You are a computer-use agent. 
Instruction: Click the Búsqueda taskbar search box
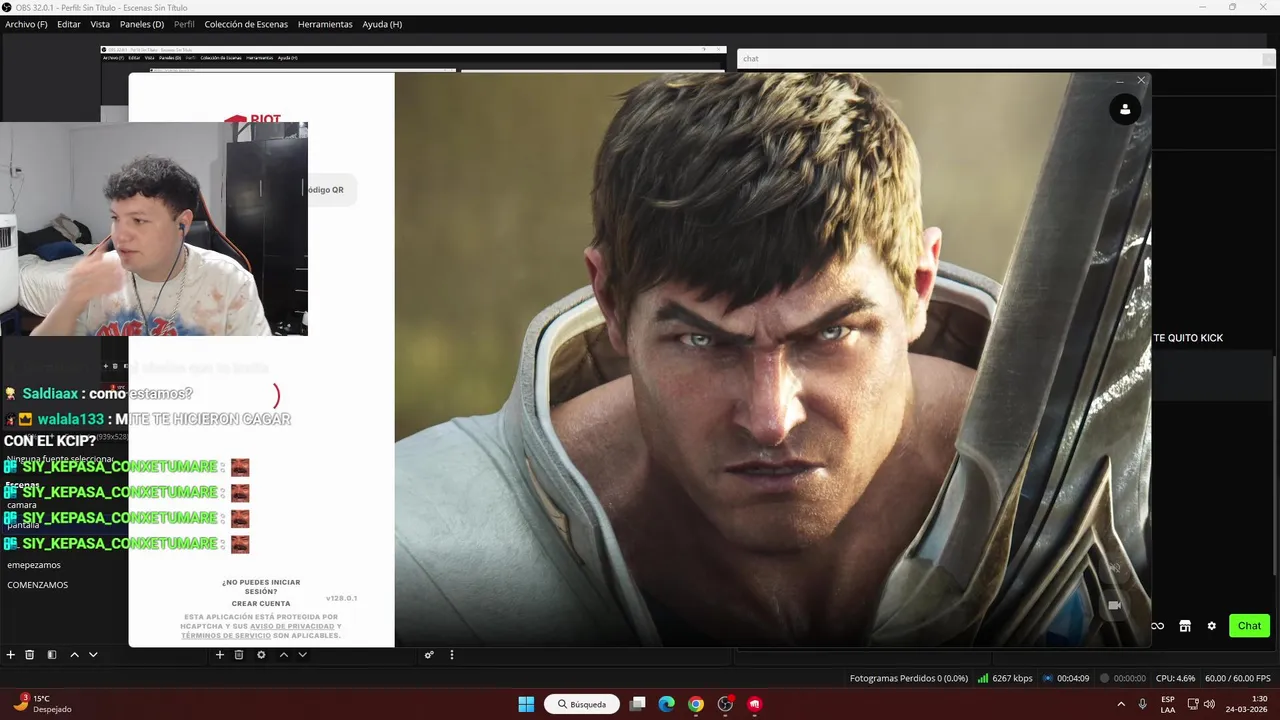click(582, 704)
